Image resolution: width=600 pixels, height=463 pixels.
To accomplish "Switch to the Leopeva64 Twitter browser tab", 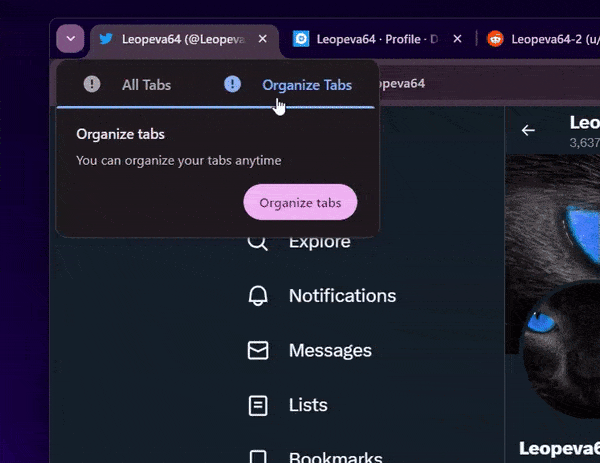I will 185,40.
